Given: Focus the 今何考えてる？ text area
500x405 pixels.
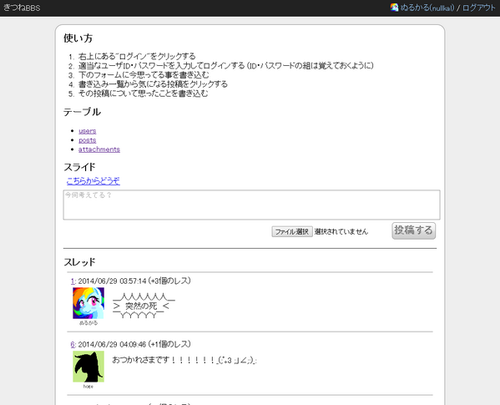Looking at the screenshot, I should pos(252,205).
